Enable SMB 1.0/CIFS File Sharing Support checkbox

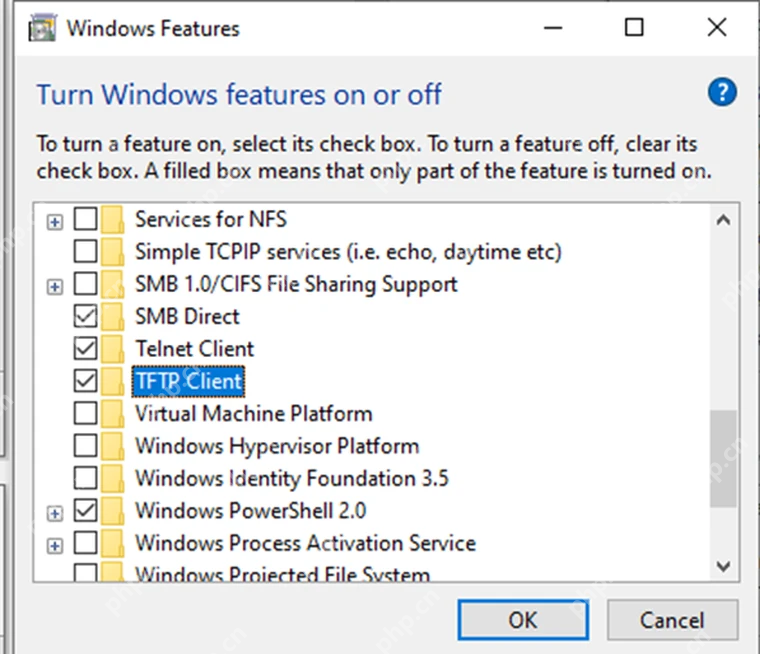tap(85, 284)
